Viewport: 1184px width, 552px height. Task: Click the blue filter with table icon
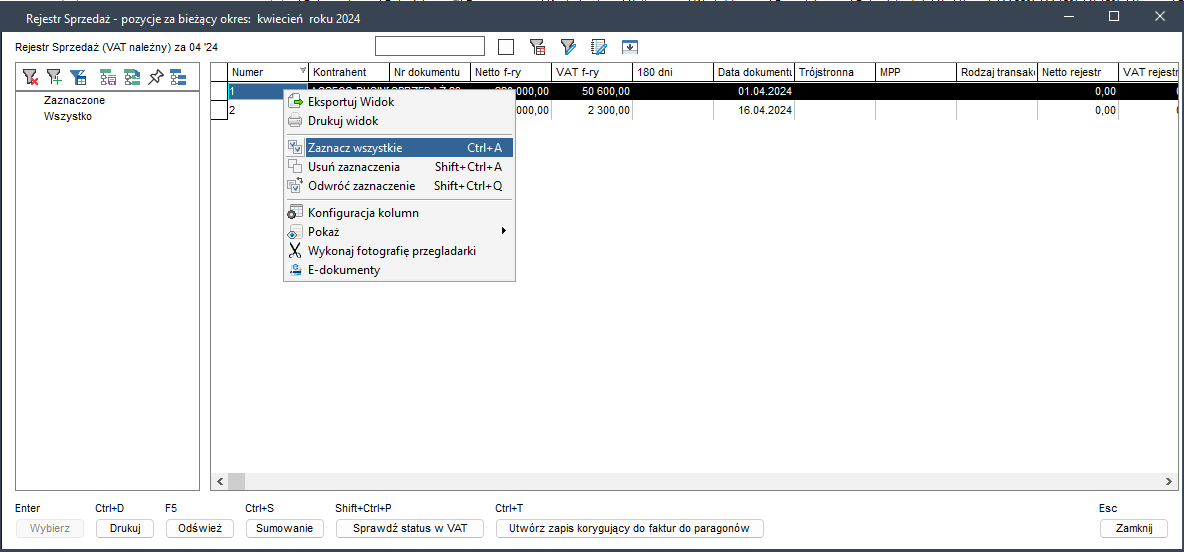79,76
